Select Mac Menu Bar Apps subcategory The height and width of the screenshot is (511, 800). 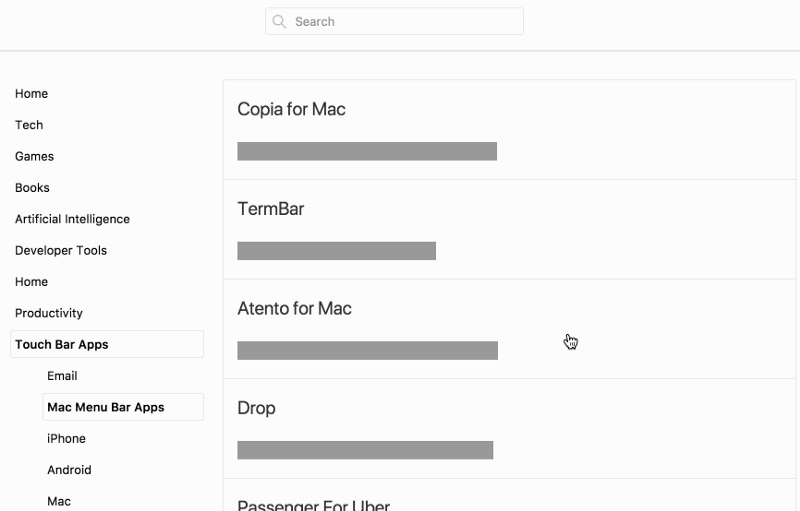(106, 407)
